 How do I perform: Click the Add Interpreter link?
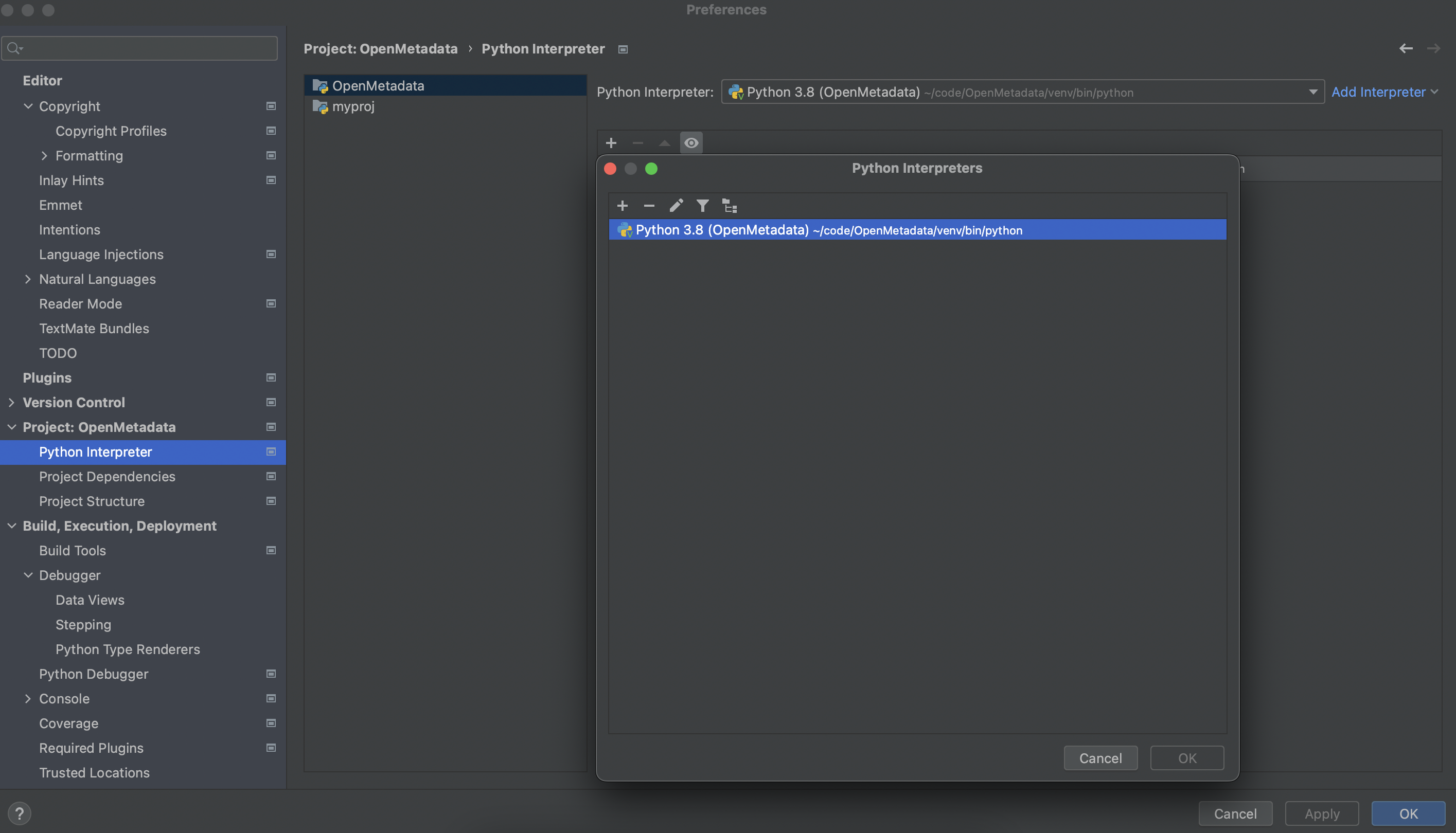coord(1379,92)
